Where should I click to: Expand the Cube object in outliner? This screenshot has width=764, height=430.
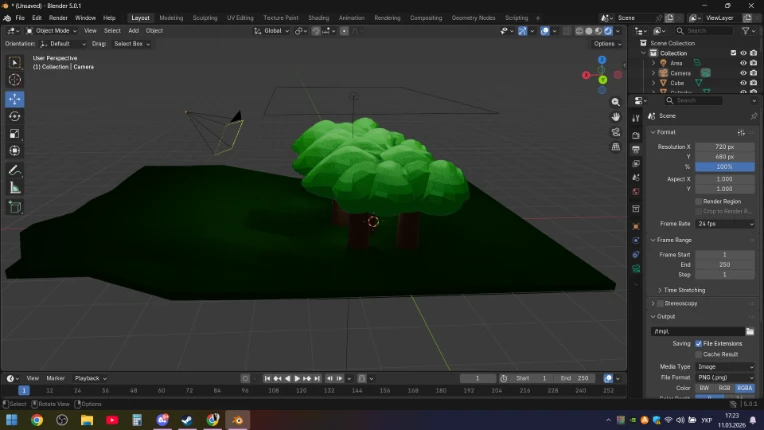654,83
